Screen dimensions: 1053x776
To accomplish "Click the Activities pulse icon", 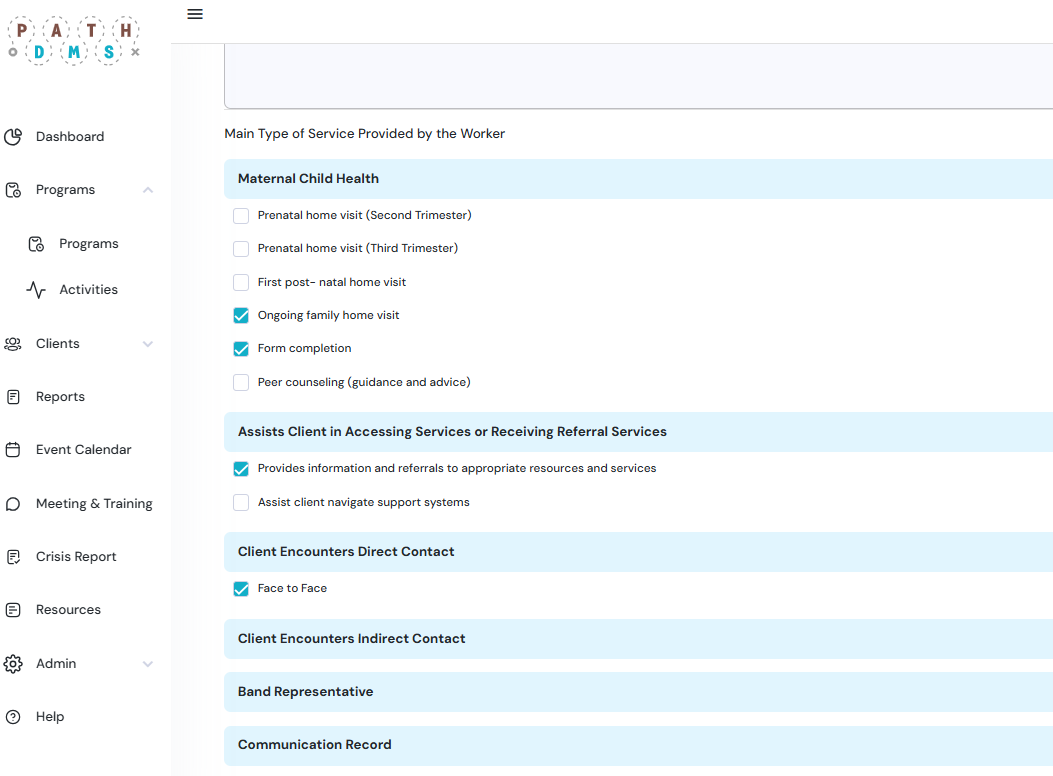I will [x=36, y=290].
